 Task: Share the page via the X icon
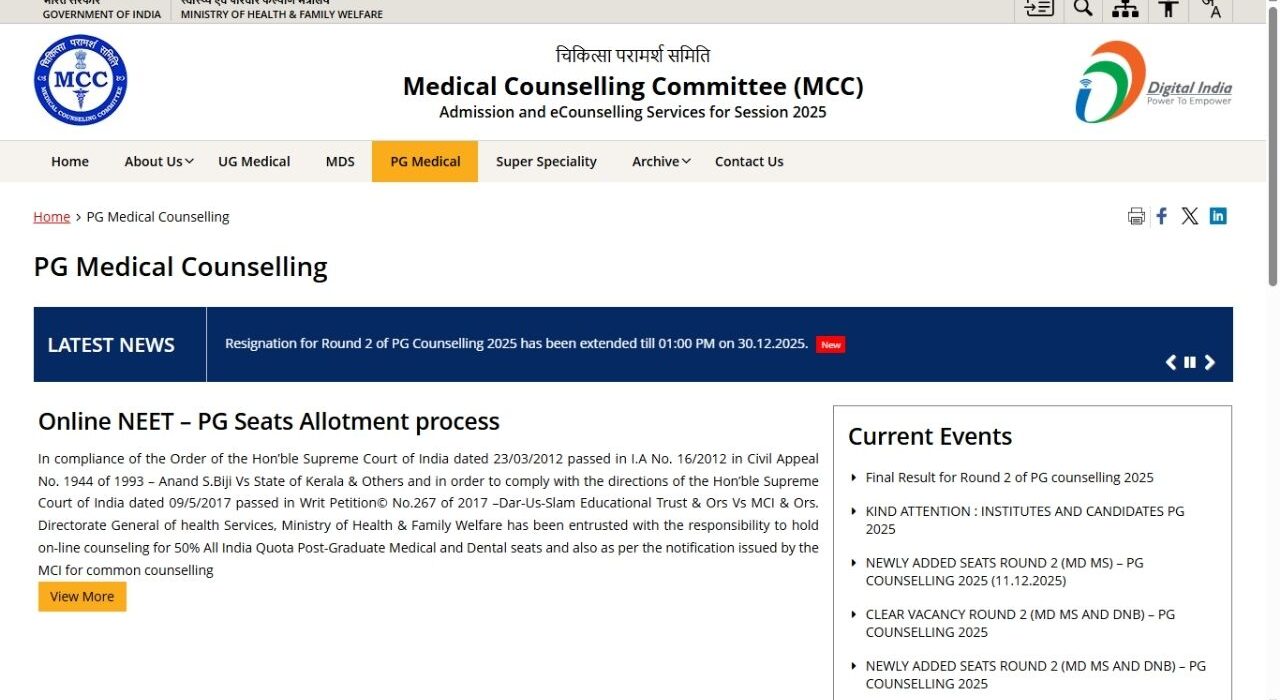[x=1189, y=215]
